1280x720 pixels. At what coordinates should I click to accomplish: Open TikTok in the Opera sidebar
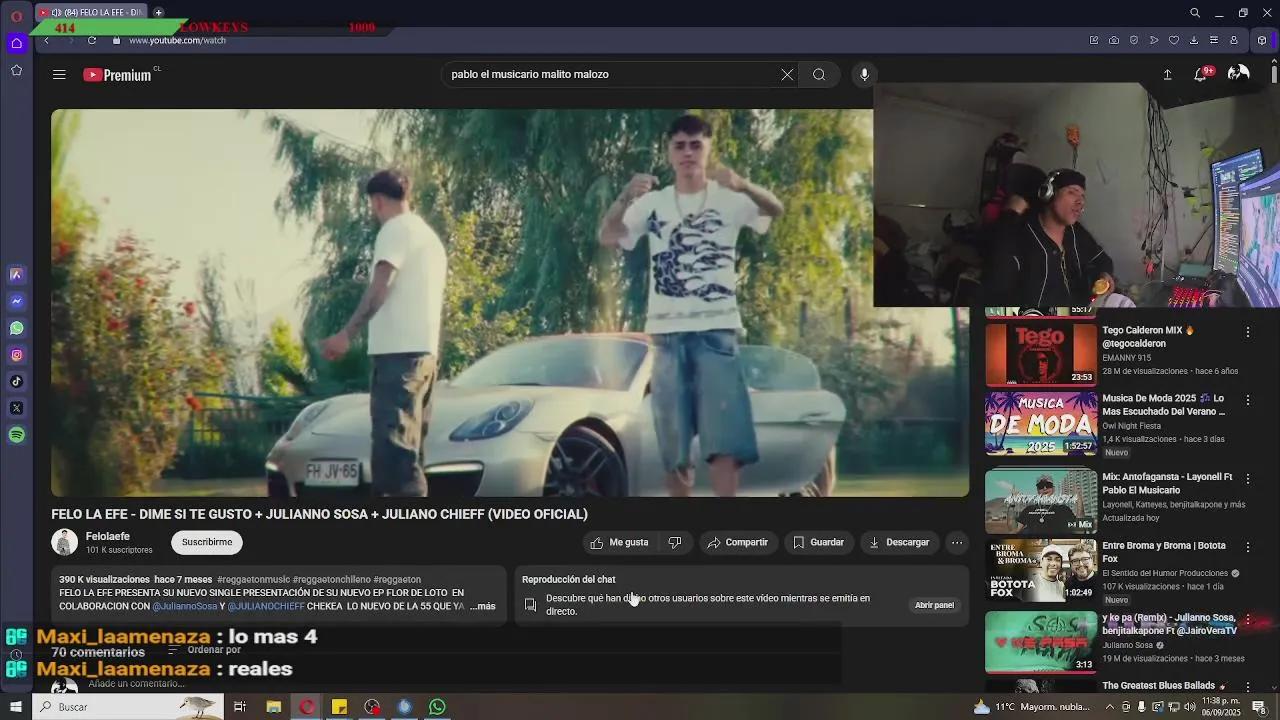(x=16, y=381)
